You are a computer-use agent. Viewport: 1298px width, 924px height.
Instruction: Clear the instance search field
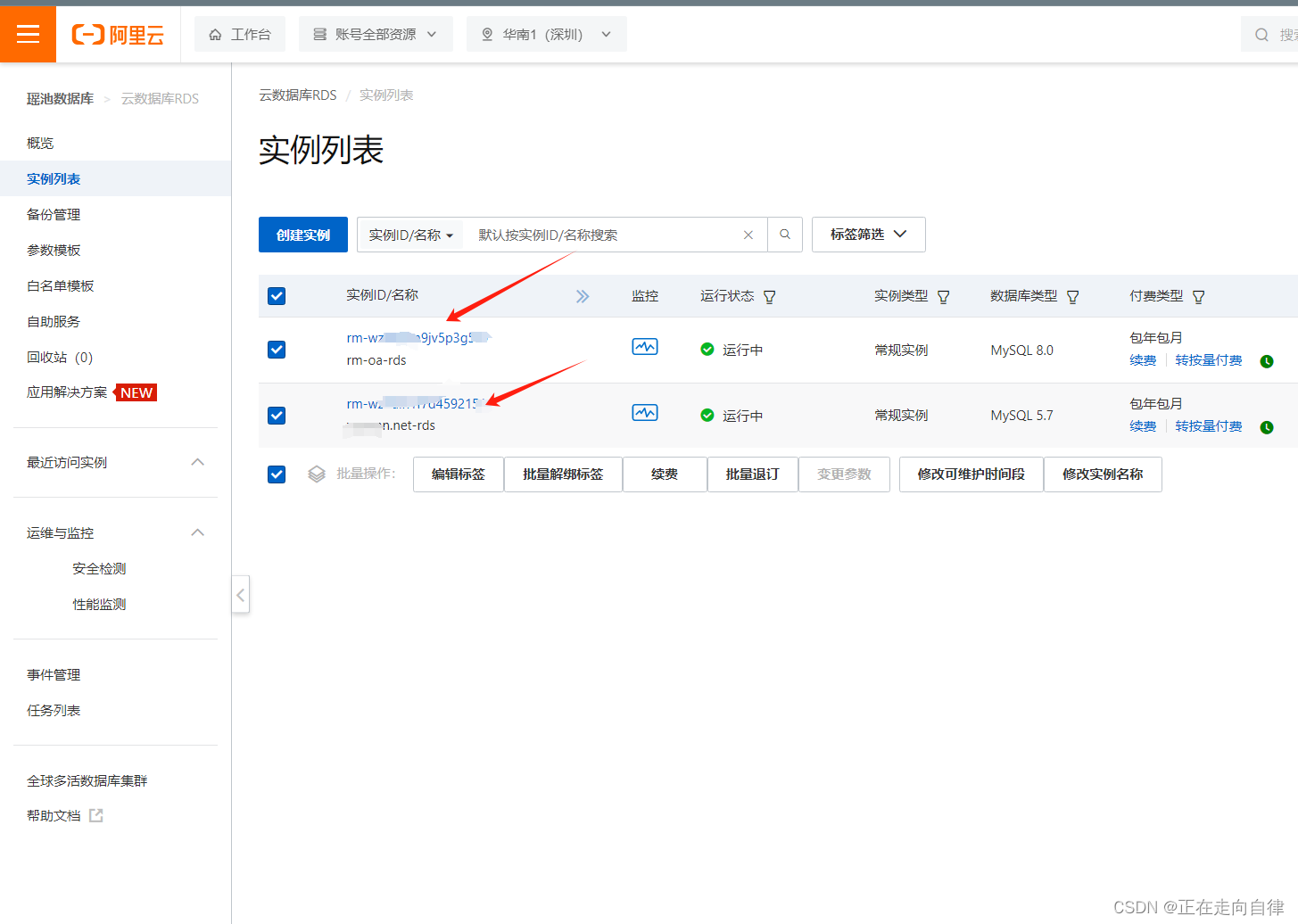click(x=748, y=235)
